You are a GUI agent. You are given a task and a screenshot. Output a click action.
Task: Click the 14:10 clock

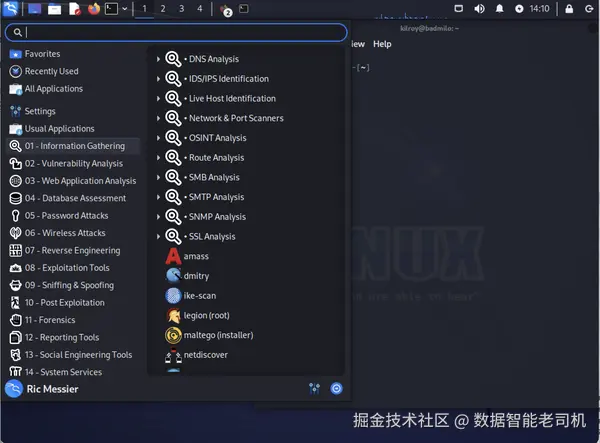pos(539,8)
